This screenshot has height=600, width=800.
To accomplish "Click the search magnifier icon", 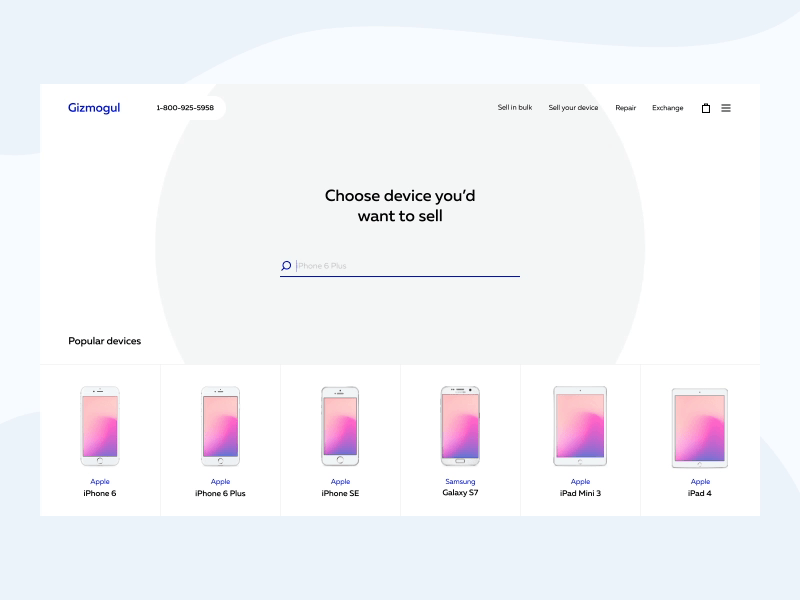I will point(285,265).
